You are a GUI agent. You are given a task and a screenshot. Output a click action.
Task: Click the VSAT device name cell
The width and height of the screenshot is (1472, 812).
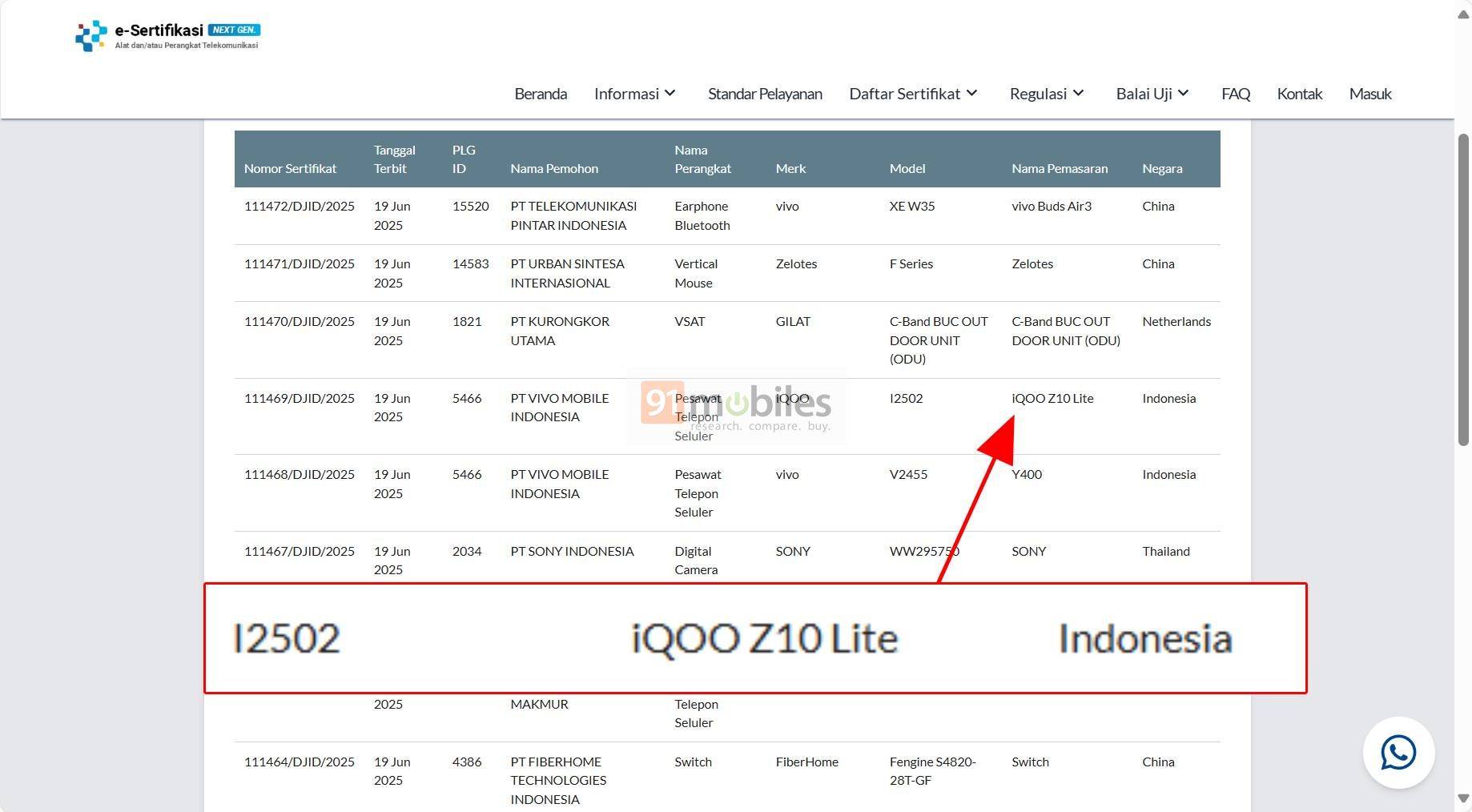690,321
